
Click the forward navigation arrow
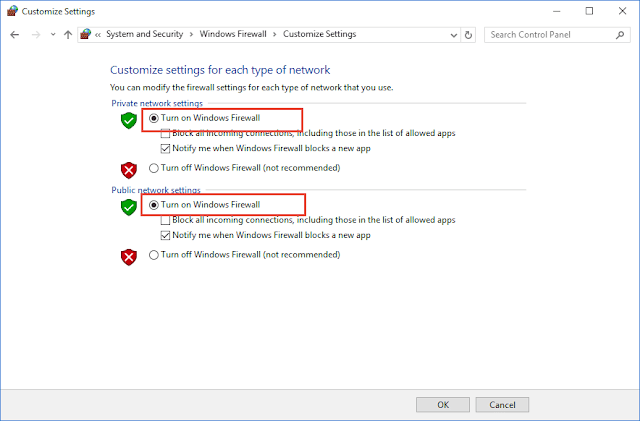pyautogui.click(x=36, y=35)
